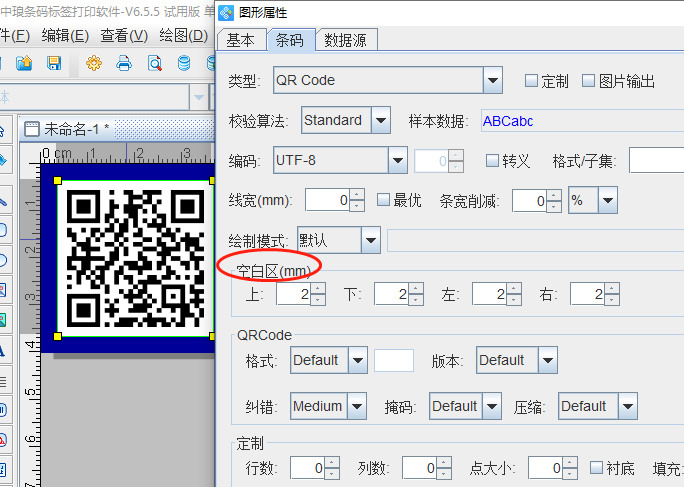Expand the UTF-8 encoding dropdown
Screen dimensions: 684x487
(398, 160)
